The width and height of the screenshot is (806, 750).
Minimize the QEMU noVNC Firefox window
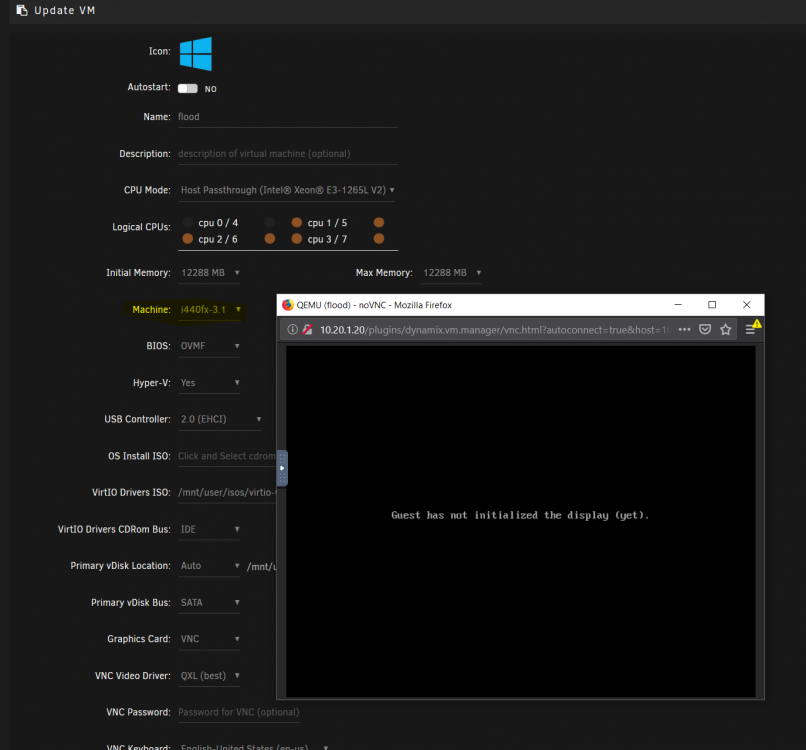tap(678, 305)
